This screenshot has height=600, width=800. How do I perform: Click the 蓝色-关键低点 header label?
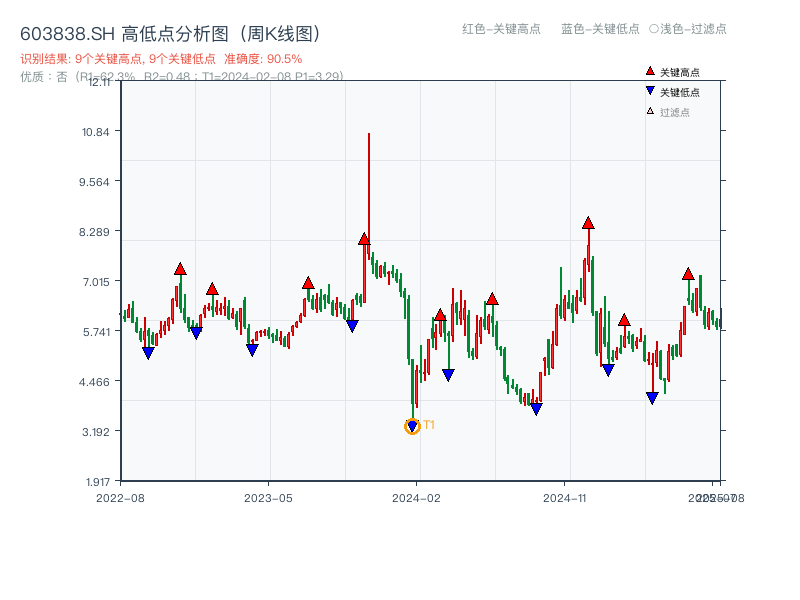click(x=601, y=29)
